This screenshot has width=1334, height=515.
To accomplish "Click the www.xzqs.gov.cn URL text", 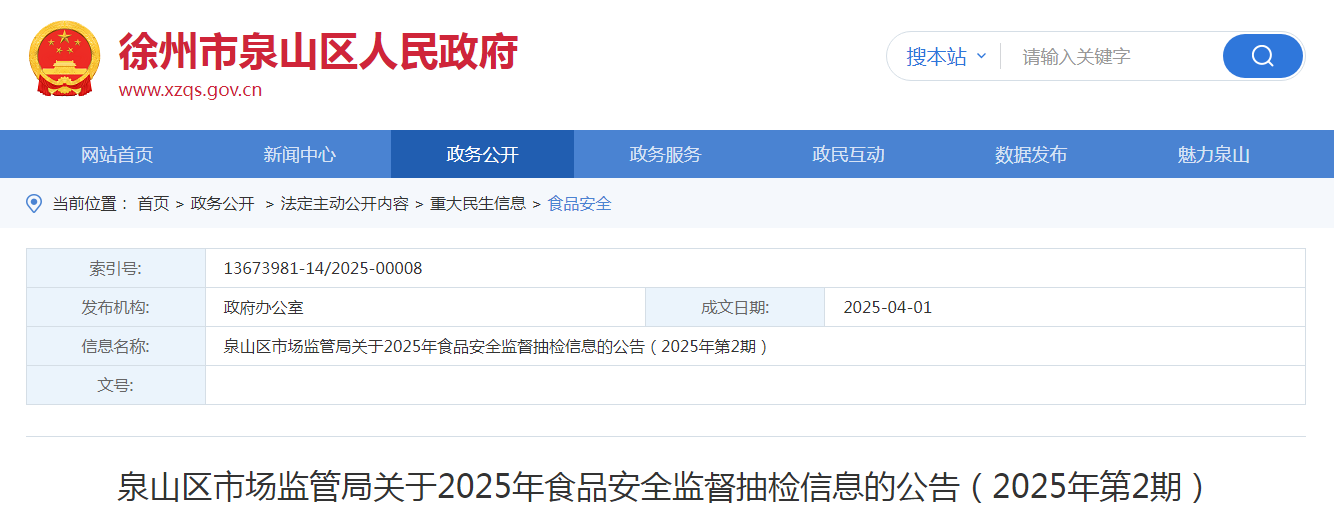I will [x=190, y=90].
